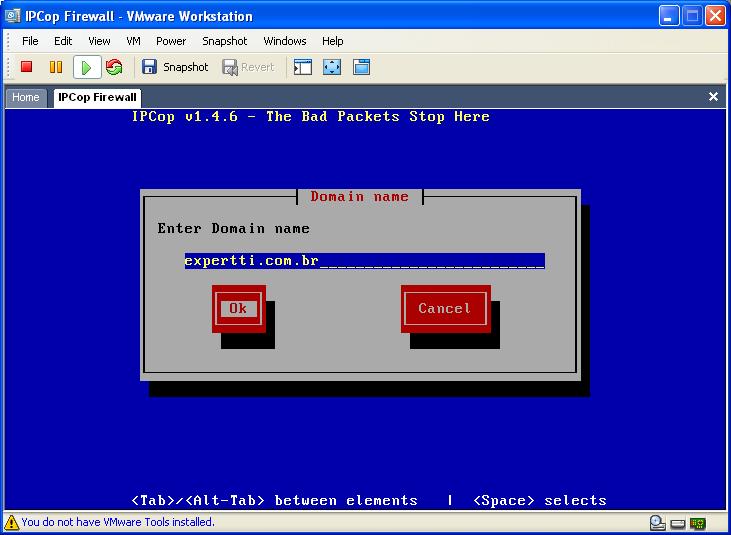Click the green Power On play icon
731x535 pixels.
(86, 67)
